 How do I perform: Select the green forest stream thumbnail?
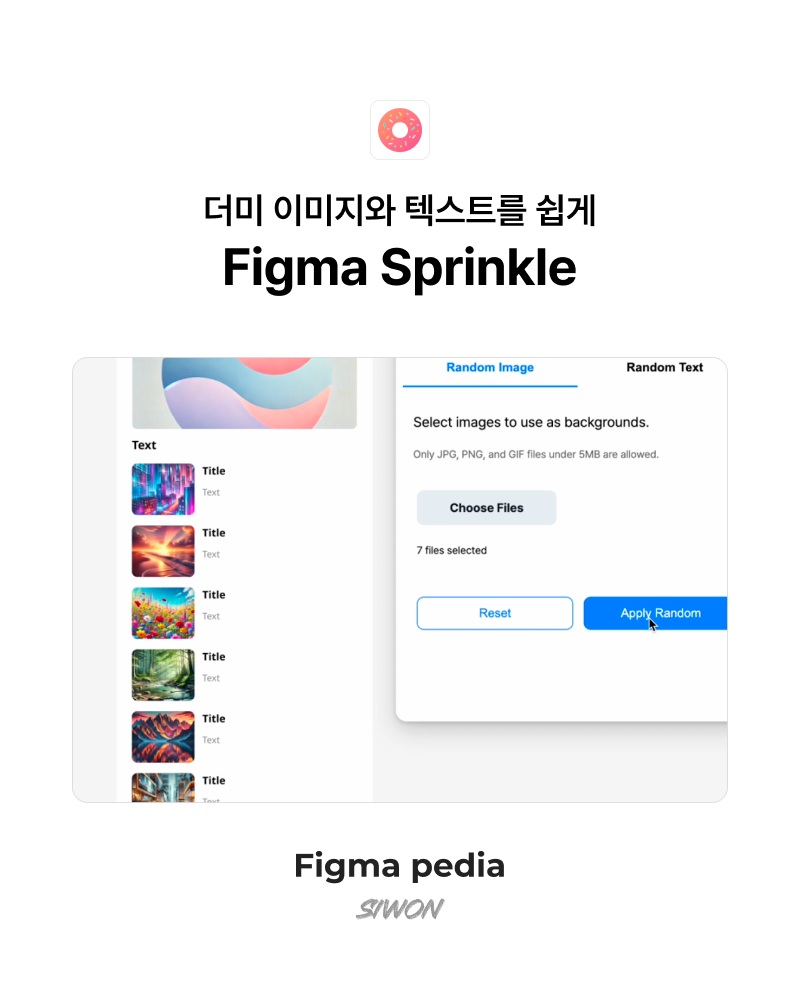(x=163, y=675)
